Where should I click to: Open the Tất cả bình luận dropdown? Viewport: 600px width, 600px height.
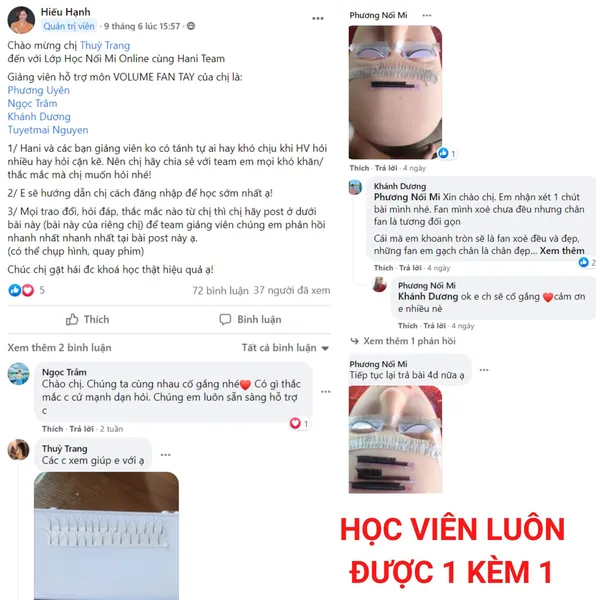[x=285, y=348]
